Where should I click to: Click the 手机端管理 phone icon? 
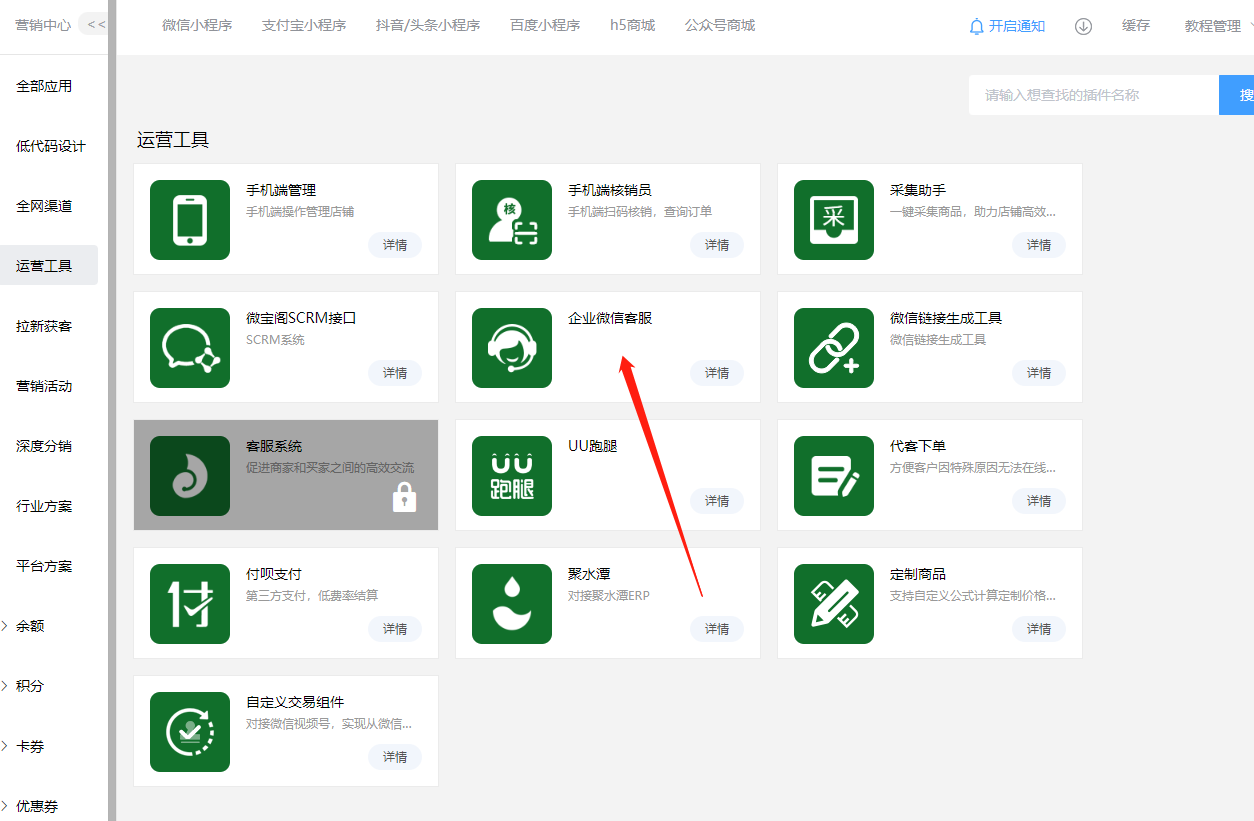[190, 220]
